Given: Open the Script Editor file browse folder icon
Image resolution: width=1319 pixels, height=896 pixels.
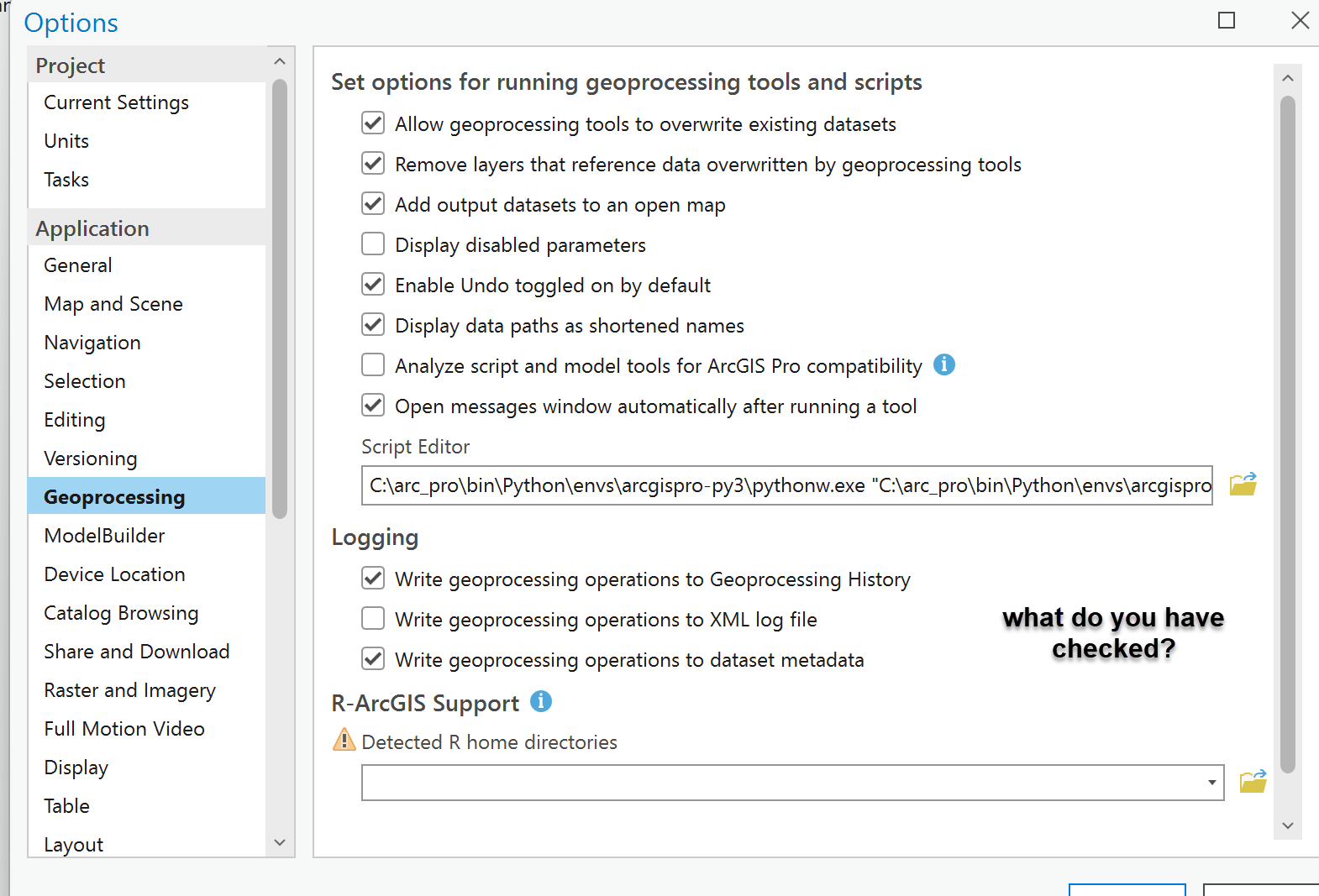Looking at the screenshot, I should pyautogui.click(x=1243, y=485).
